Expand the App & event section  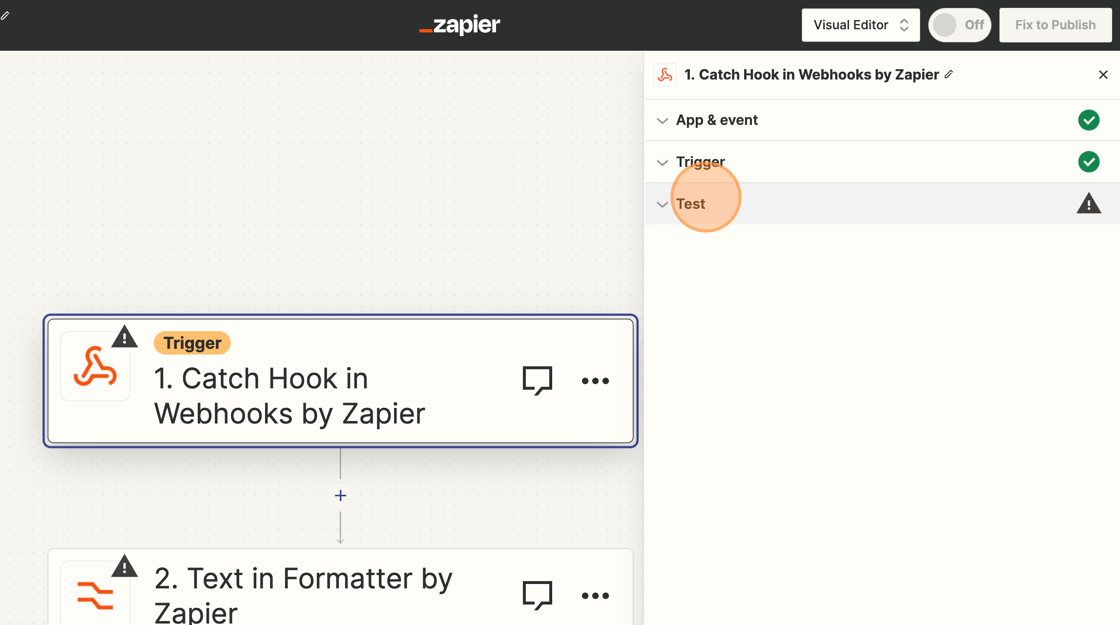click(882, 120)
